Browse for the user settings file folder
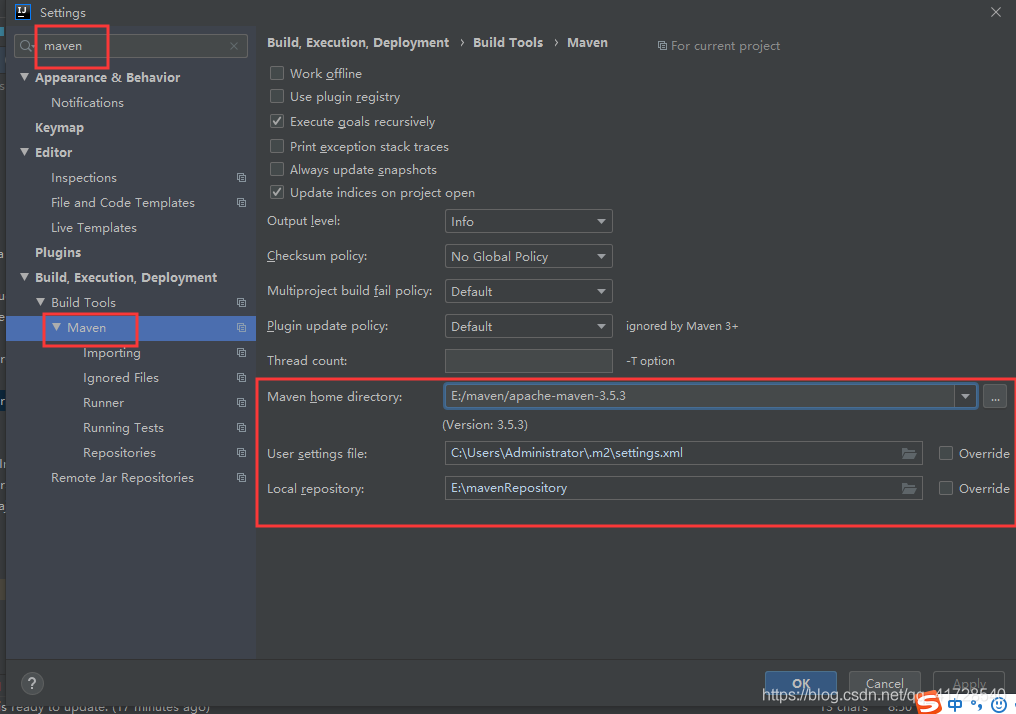1016x714 pixels. [x=909, y=454]
